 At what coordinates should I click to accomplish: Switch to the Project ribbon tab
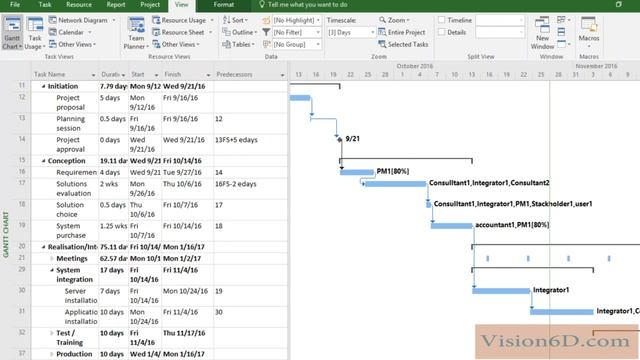point(150,4)
